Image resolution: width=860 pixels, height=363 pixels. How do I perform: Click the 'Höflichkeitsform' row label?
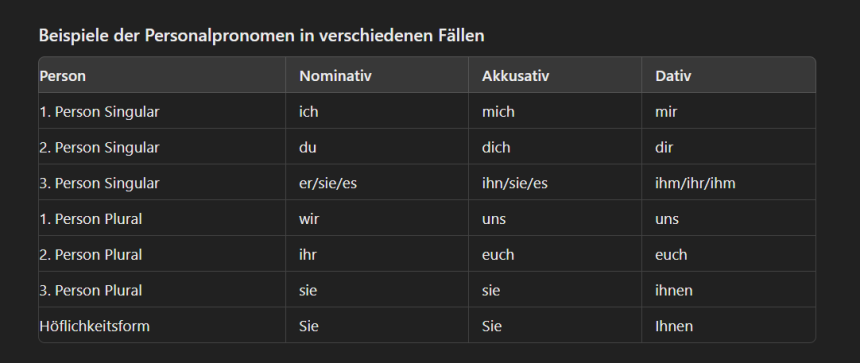point(94,326)
